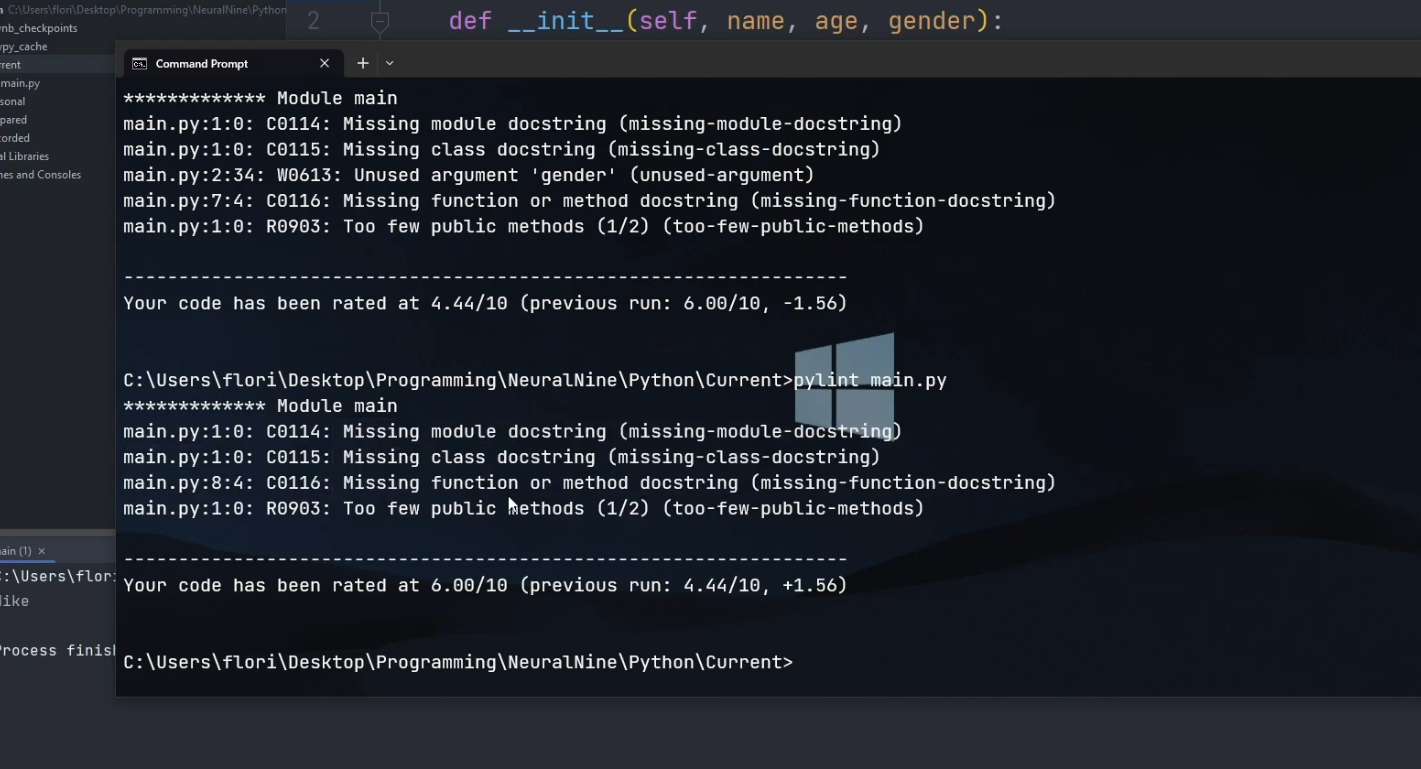Click the Scratches and Consoles icon
This screenshot has height=769, width=1421.
(2, 174)
